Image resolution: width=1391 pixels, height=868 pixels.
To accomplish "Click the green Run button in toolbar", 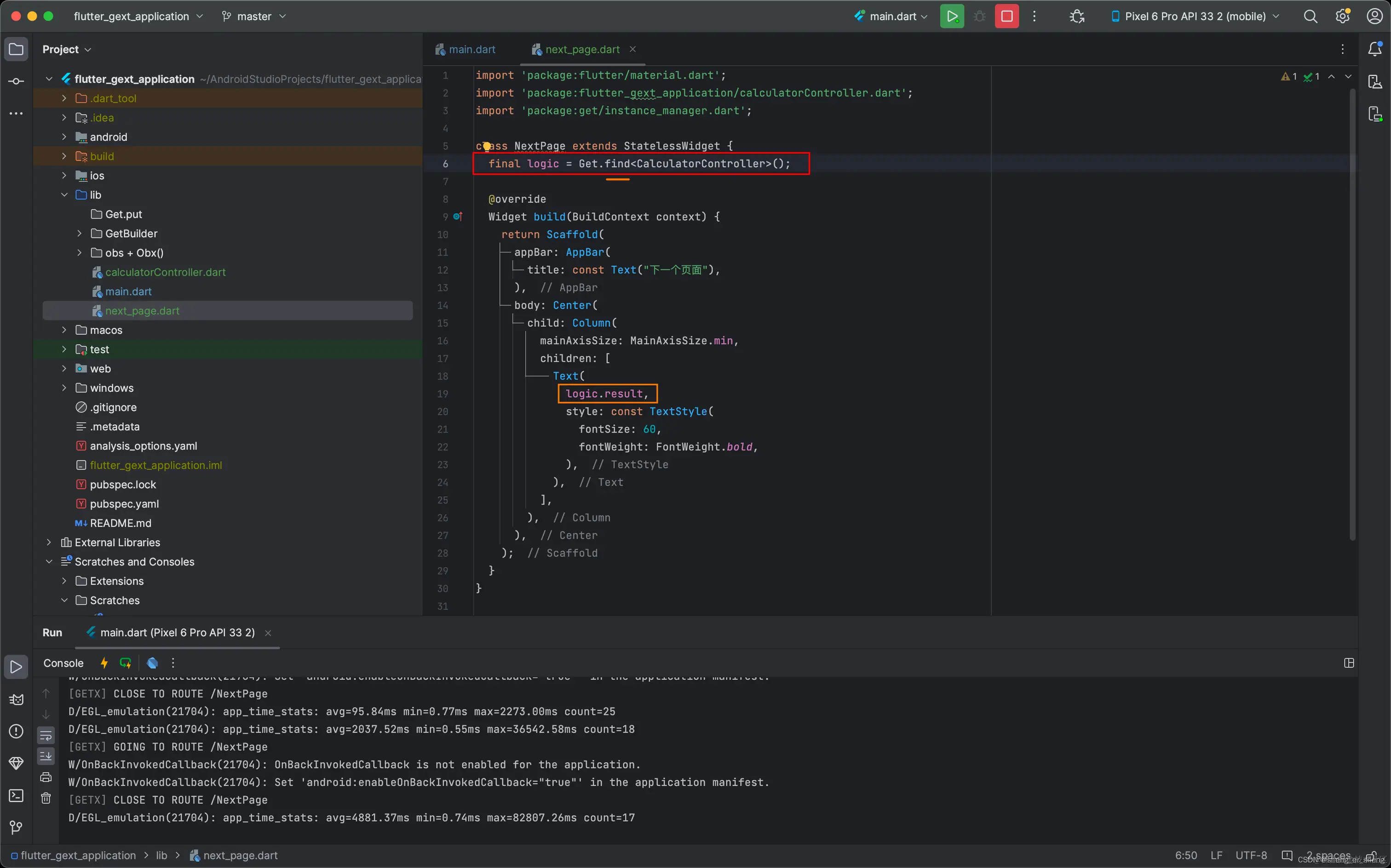I will [x=952, y=16].
